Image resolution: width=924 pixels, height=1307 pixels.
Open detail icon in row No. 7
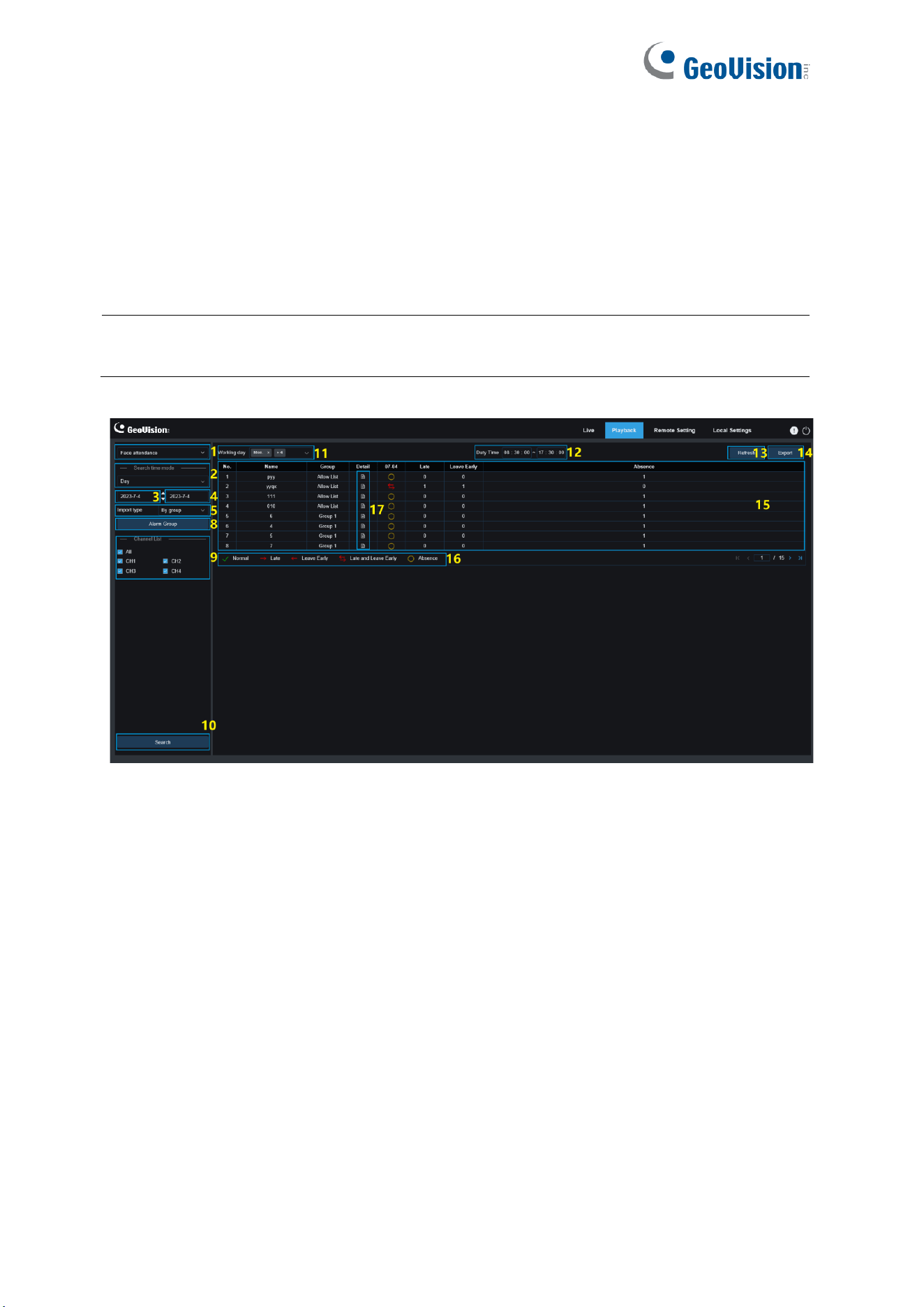[x=363, y=536]
